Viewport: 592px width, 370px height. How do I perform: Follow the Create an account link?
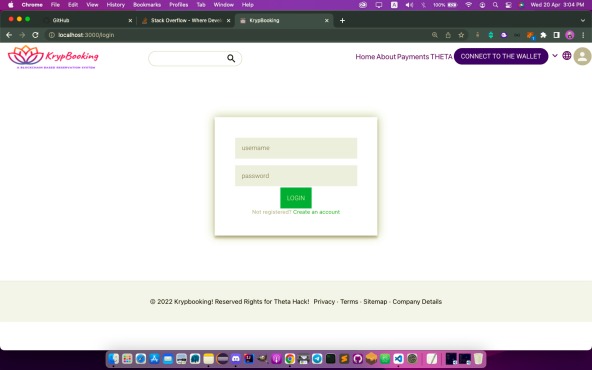(x=316, y=212)
